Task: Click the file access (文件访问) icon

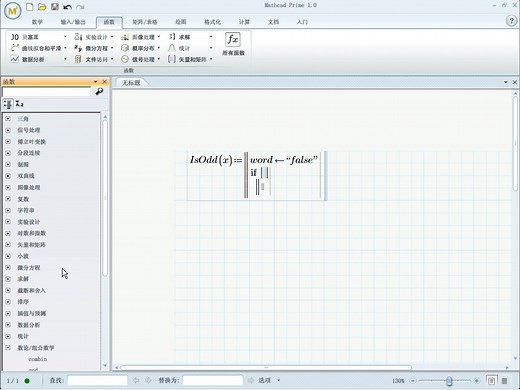Action: (x=78, y=59)
